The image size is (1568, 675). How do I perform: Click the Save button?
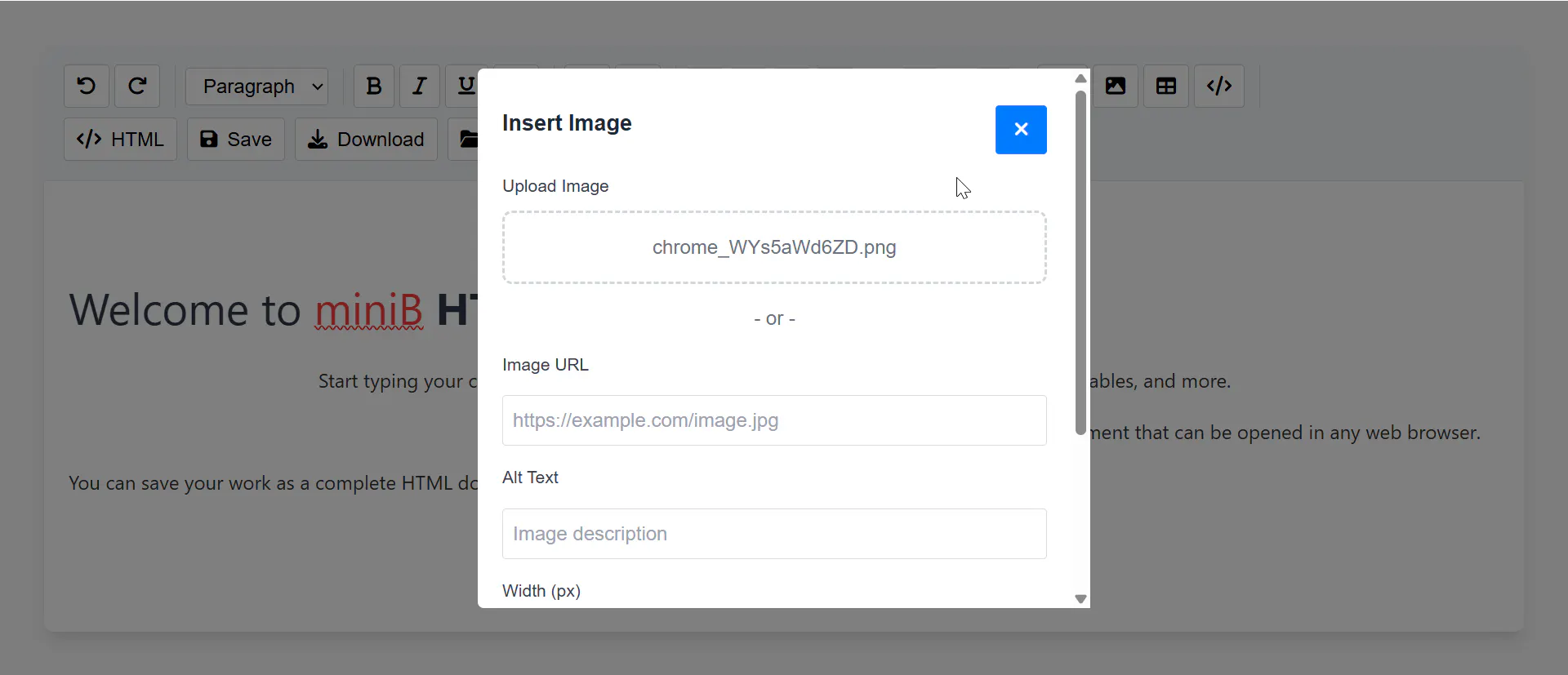tap(236, 140)
